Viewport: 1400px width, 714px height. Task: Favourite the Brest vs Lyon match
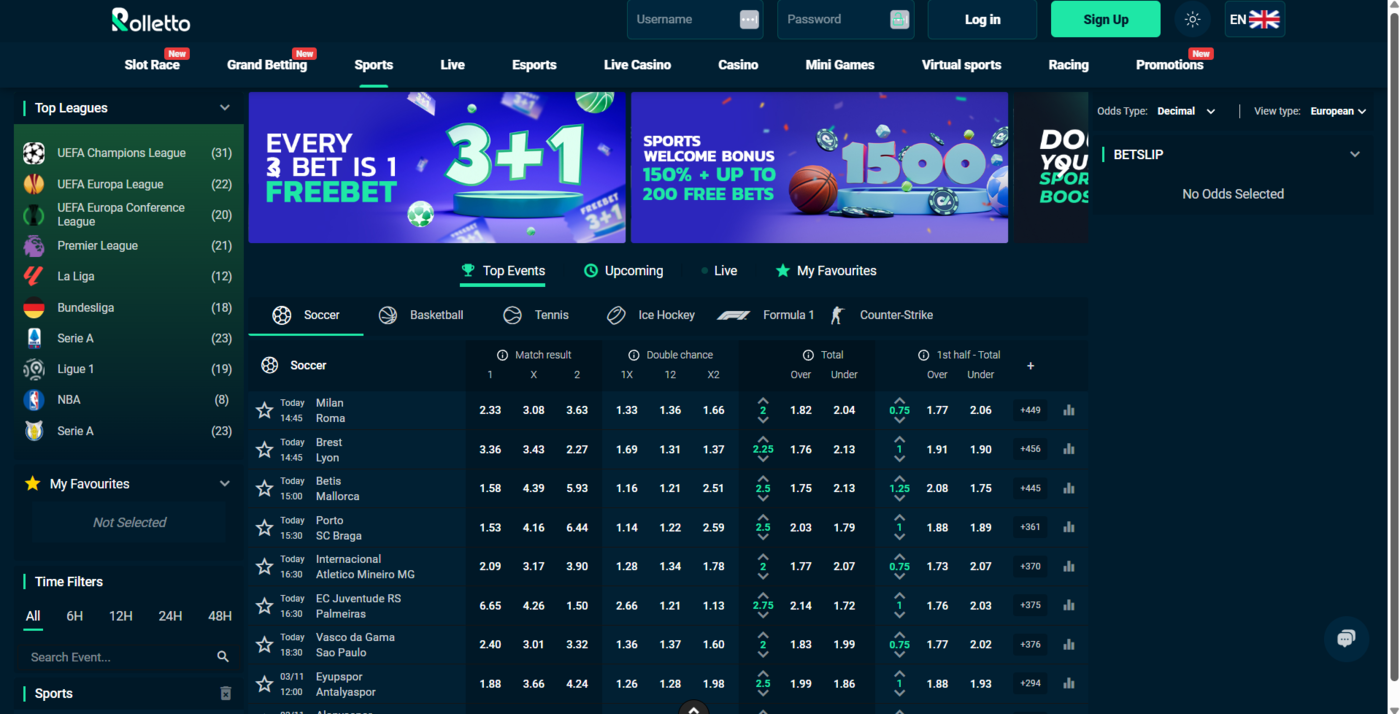pos(264,450)
